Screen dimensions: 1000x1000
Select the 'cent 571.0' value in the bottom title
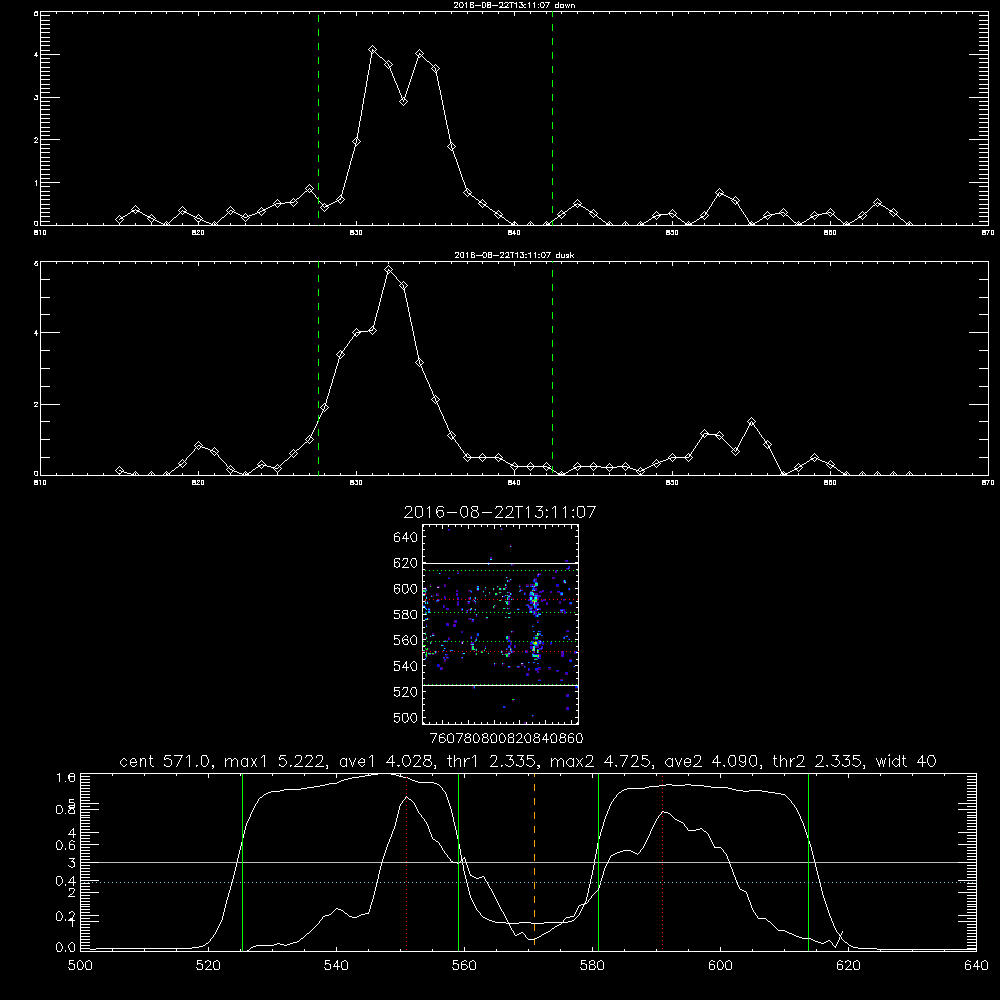click(x=166, y=761)
